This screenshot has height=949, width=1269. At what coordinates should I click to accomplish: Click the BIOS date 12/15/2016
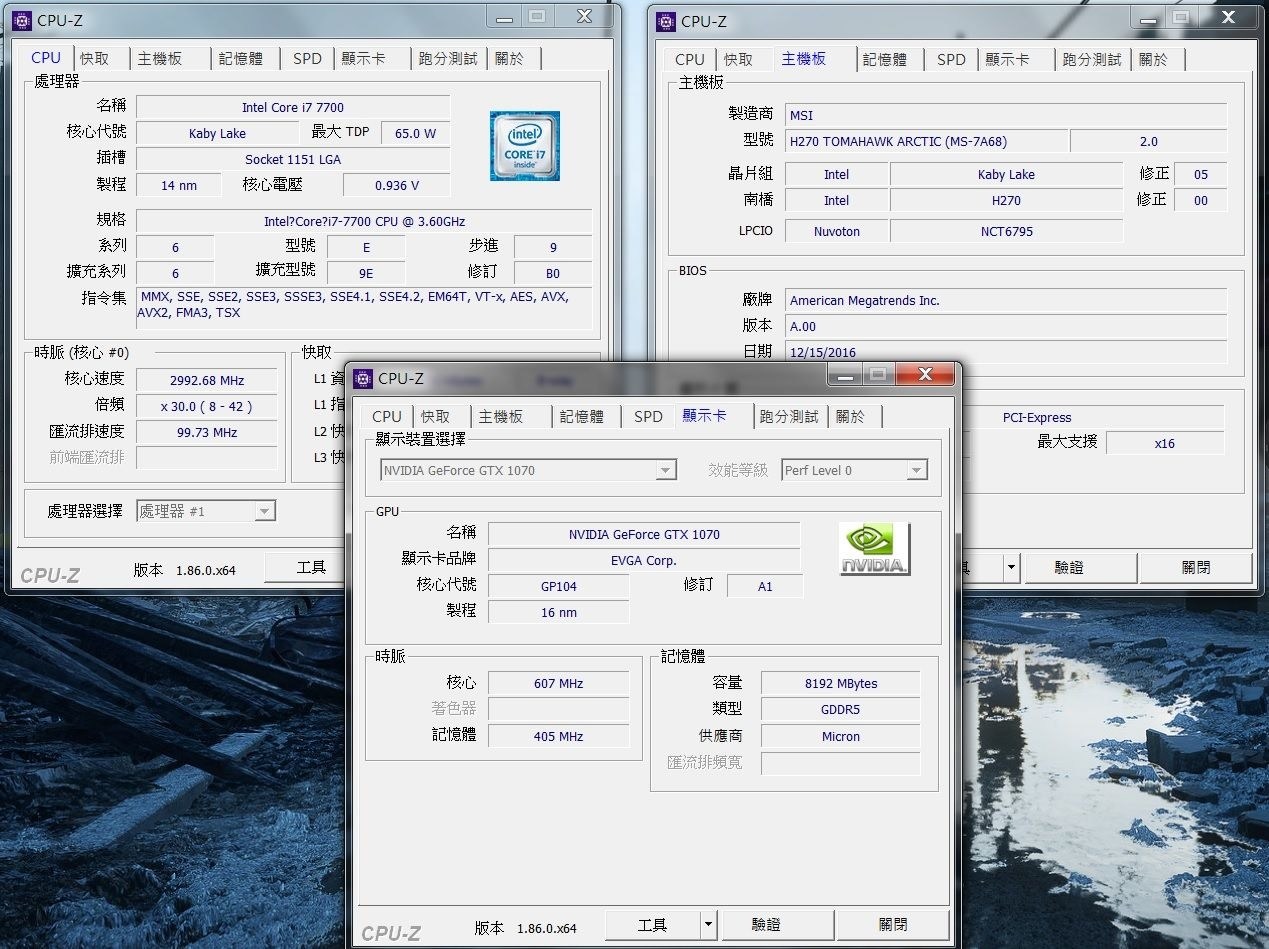pyautogui.click(x=1005, y=352)
